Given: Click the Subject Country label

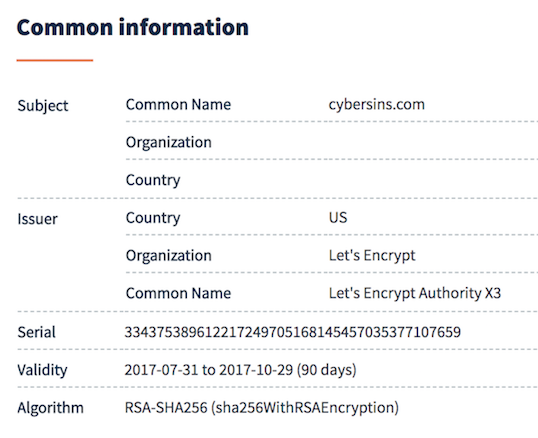Looking at the screenshot, I should coord(153,180).
